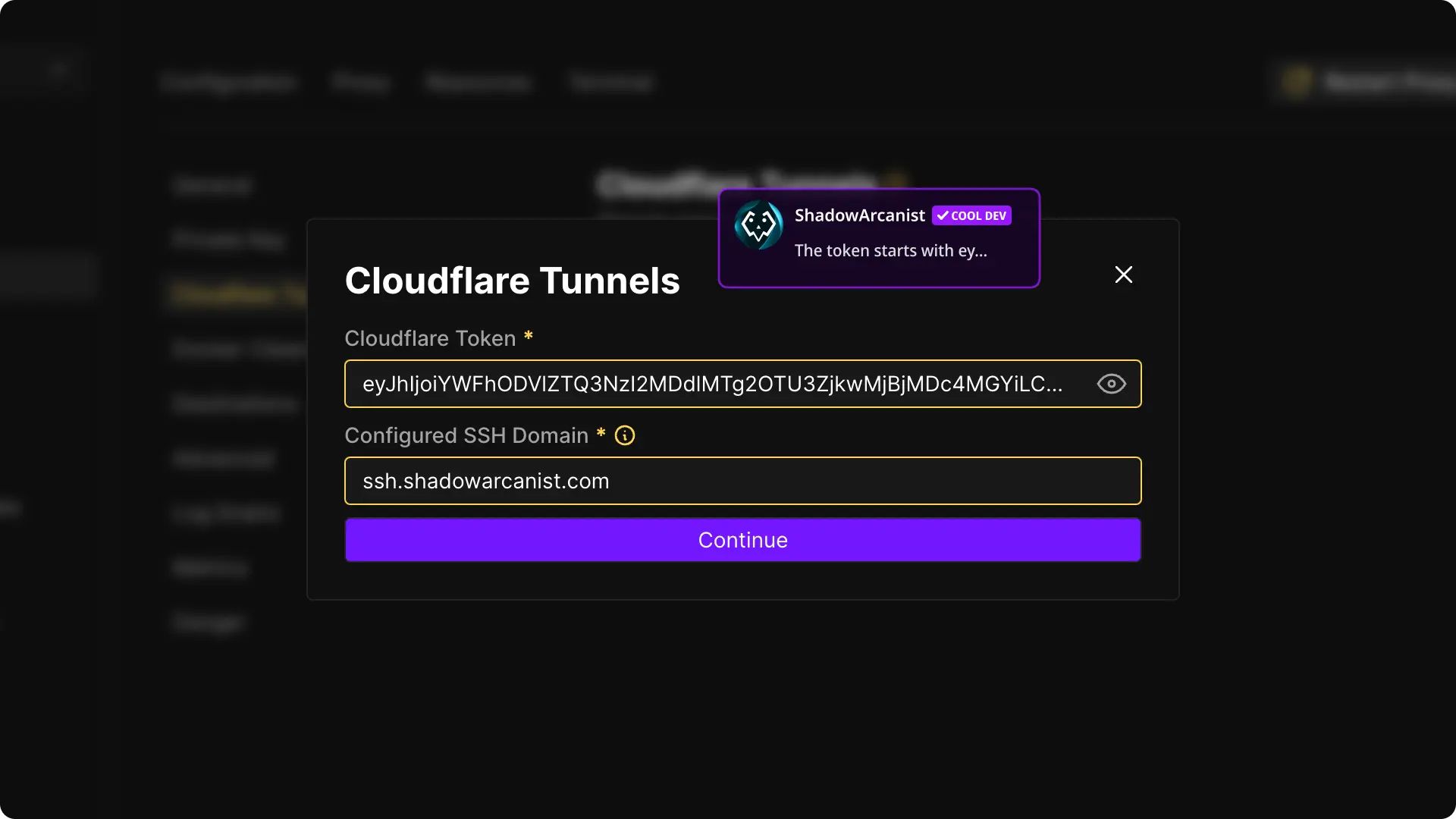Click the yellow icon beside Restart Proxy
The image size is (1456, 819).
pyautogui.click(x=1297, y=82)
